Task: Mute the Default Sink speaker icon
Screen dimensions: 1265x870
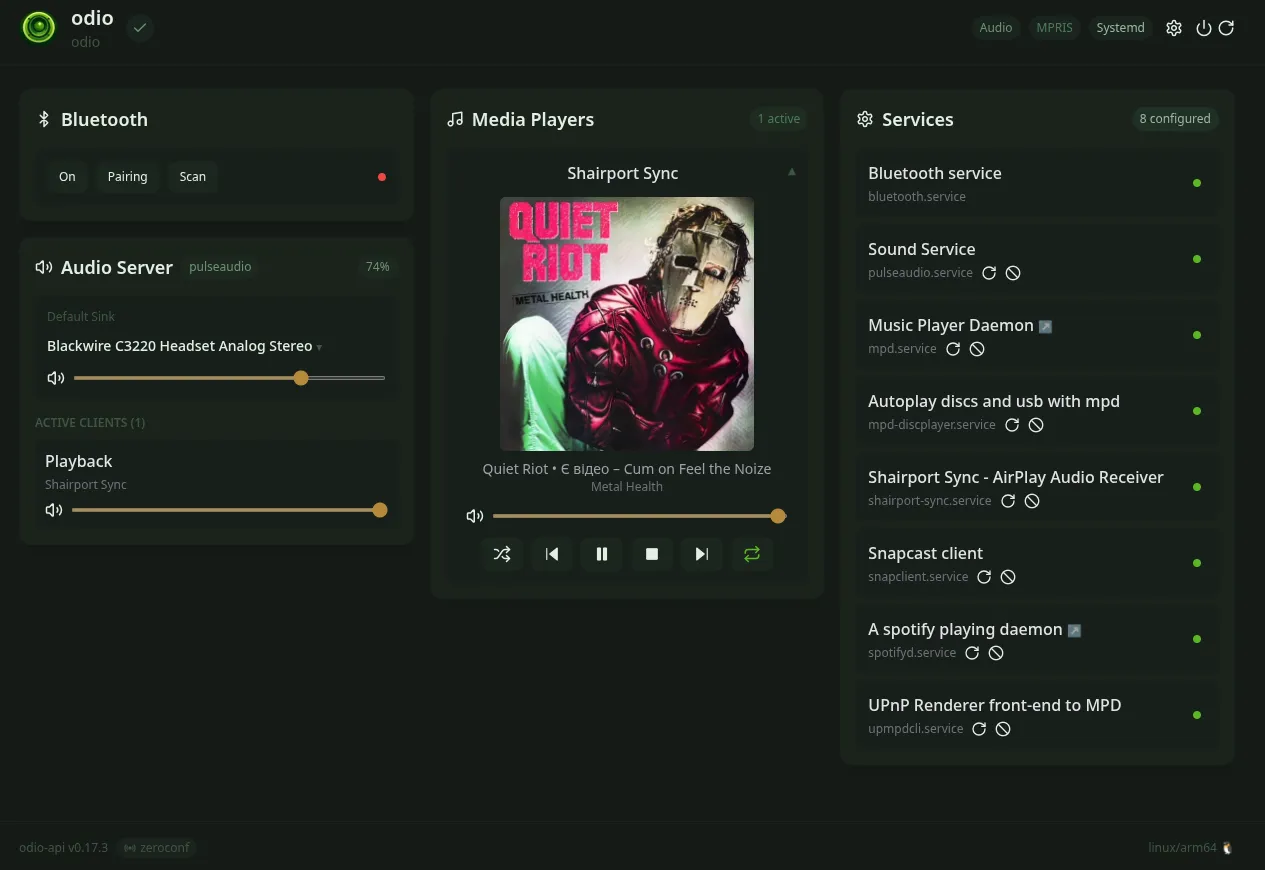Action: click(56, 378)
